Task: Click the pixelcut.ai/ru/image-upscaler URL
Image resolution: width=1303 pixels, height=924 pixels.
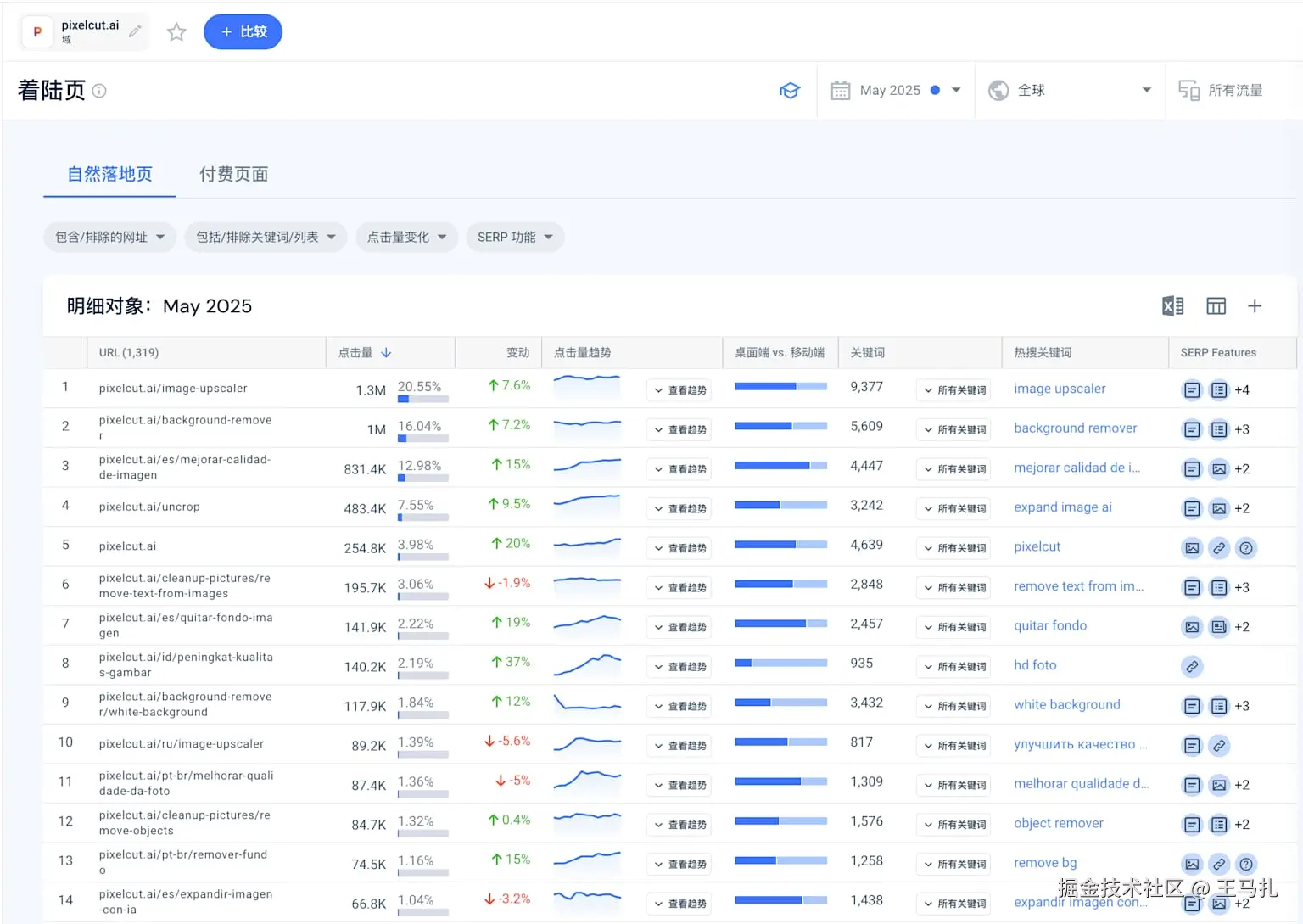Action: (182, 743)
